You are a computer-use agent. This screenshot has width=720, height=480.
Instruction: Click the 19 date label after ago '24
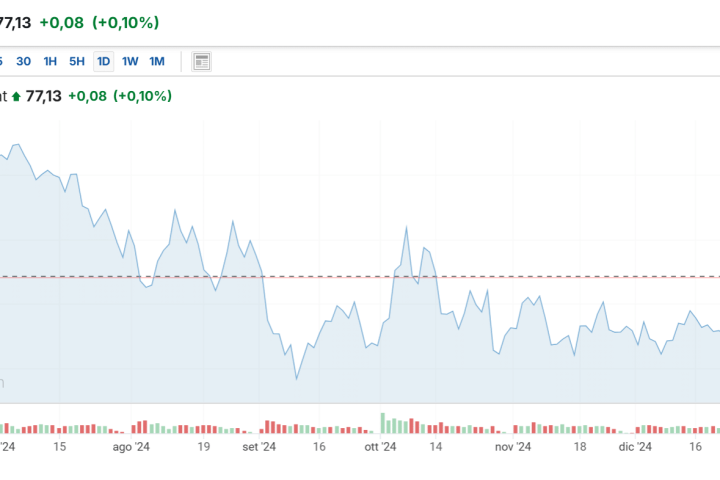pos(203,448)
